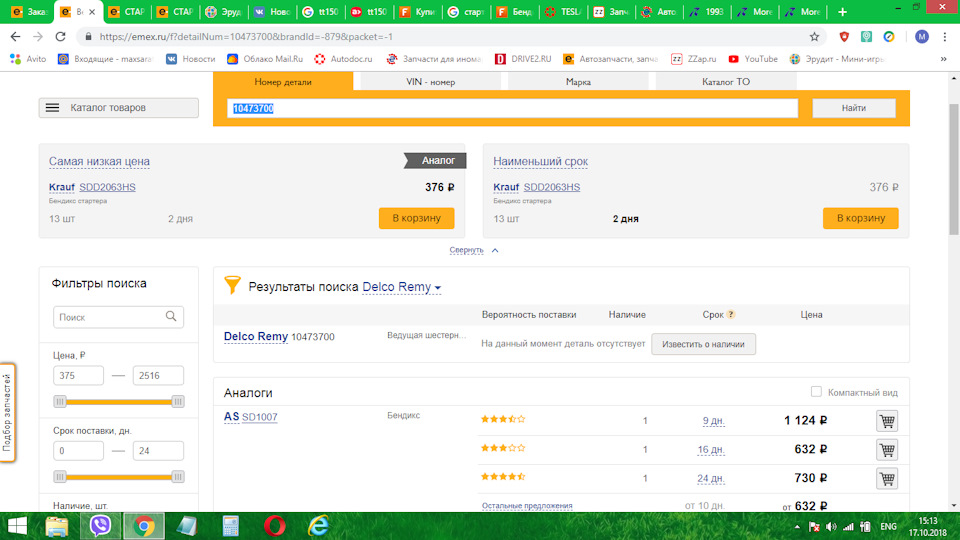This screenshot has width=960, height=540.
Task: Open the Avito bookmark
Action: coord(28,59)
